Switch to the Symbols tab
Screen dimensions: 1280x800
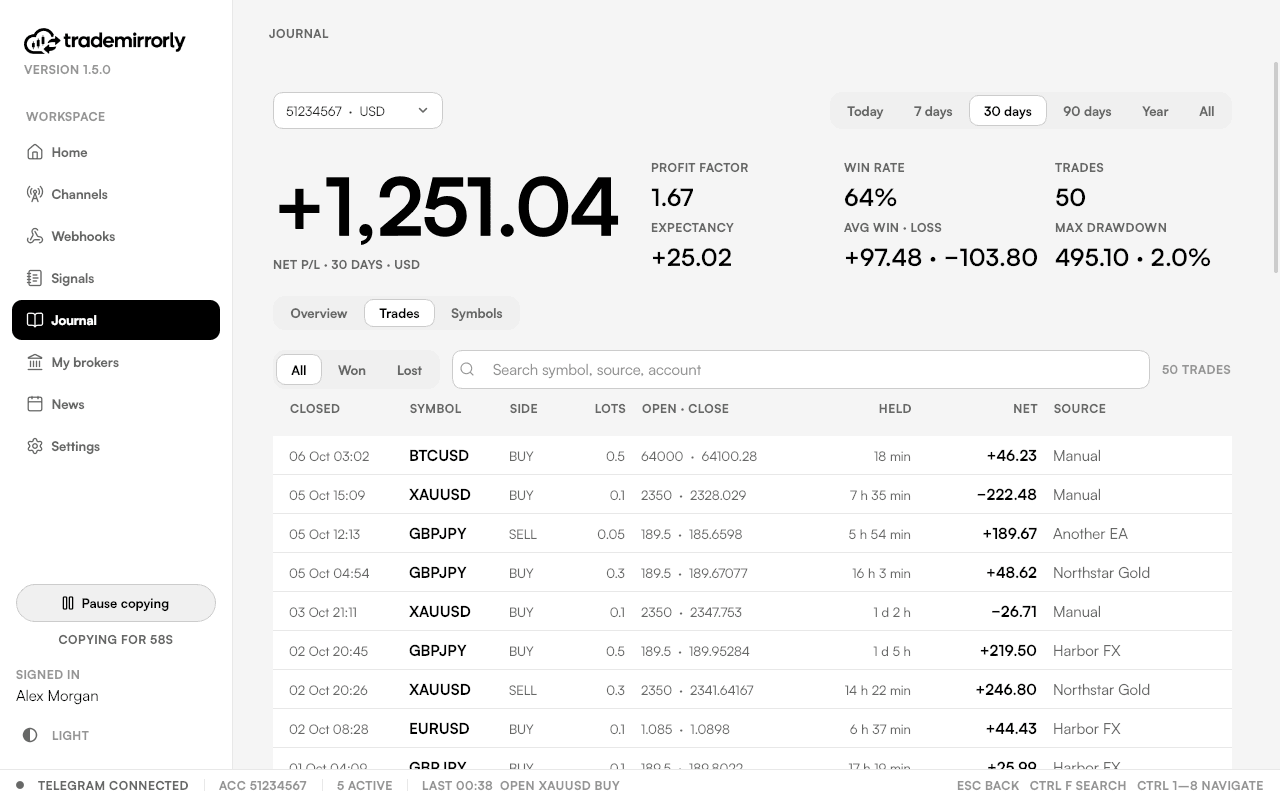(476, 313)
